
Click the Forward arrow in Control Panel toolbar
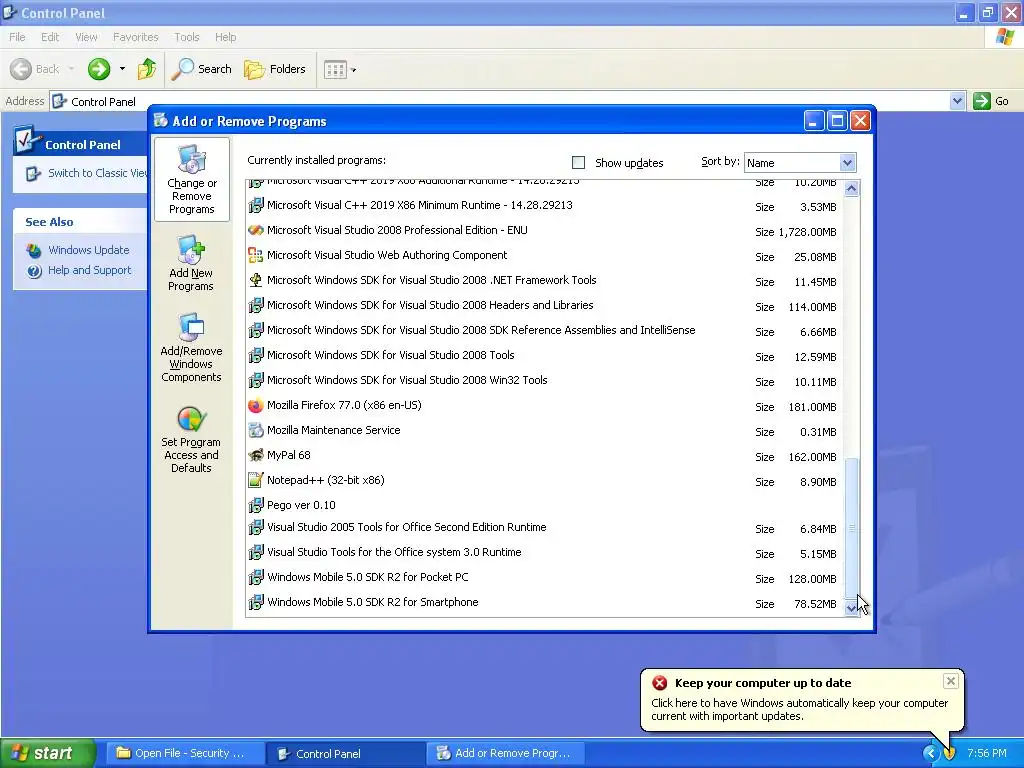point(99,69)
